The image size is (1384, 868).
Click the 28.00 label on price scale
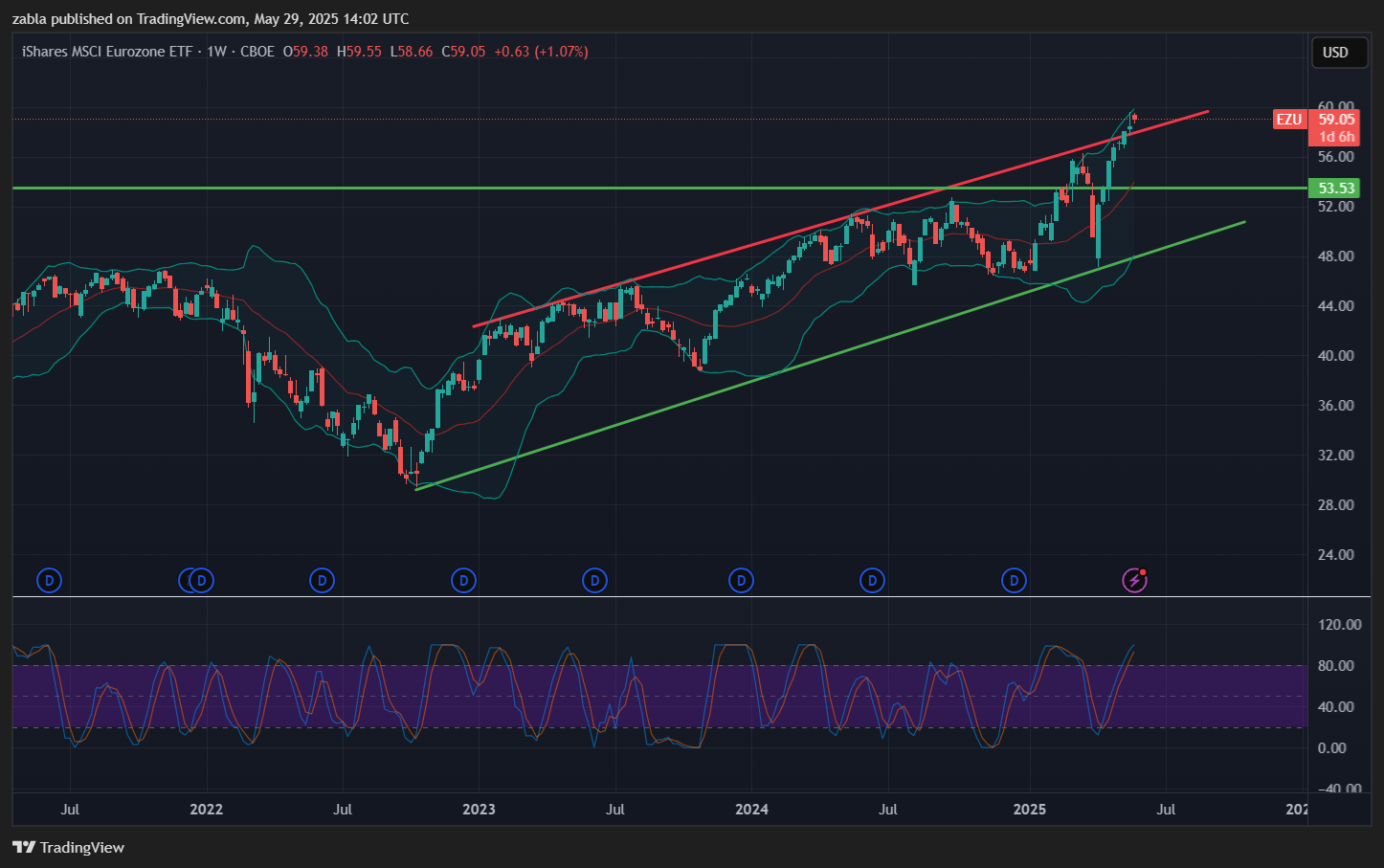pyautogui.click(x=1335, y=505)
